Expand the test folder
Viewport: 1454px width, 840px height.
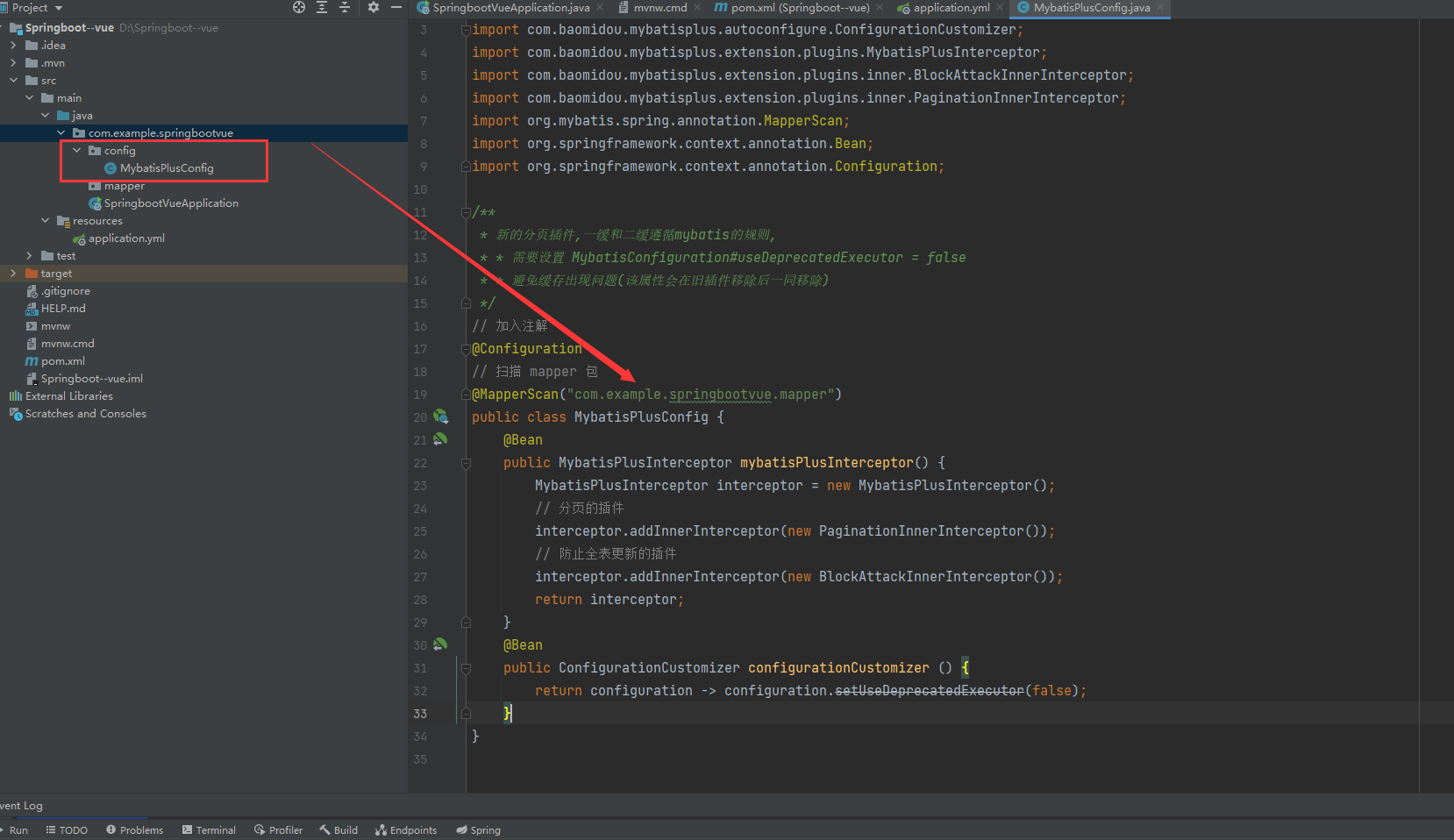click(x=29, y=256)
